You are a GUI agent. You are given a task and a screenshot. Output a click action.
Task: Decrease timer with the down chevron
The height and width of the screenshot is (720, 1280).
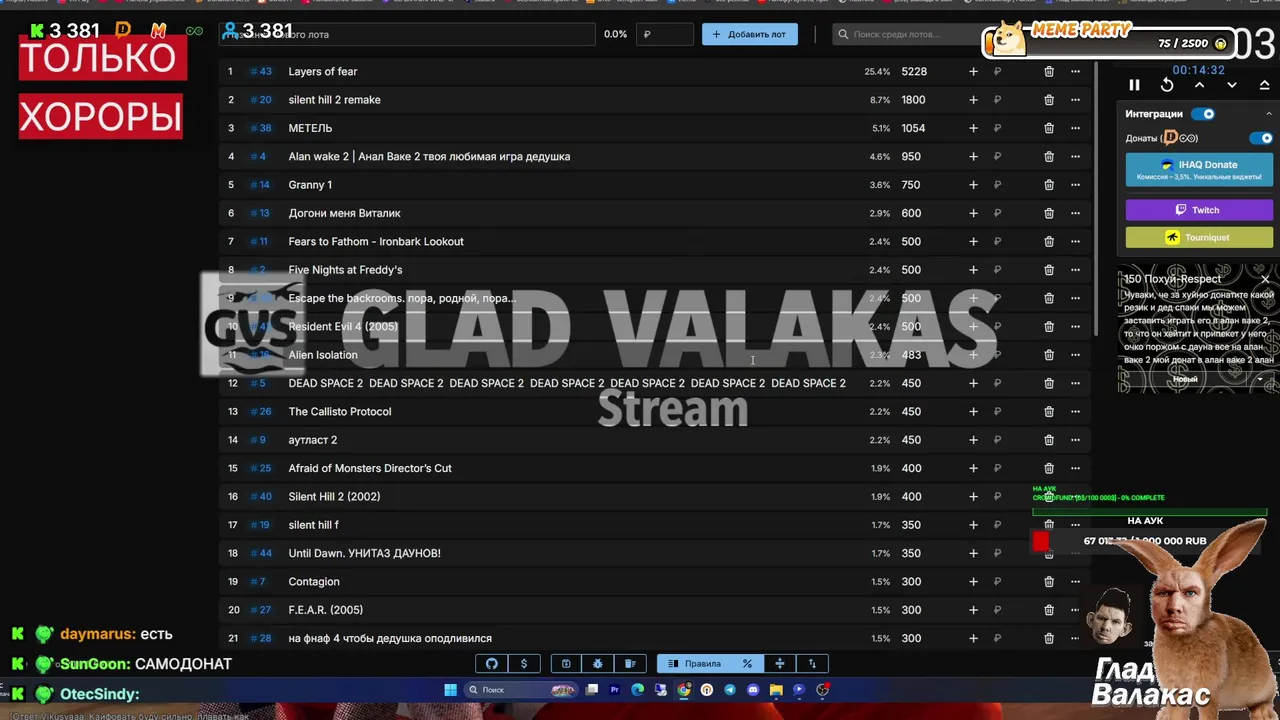tap(1232, 86)
